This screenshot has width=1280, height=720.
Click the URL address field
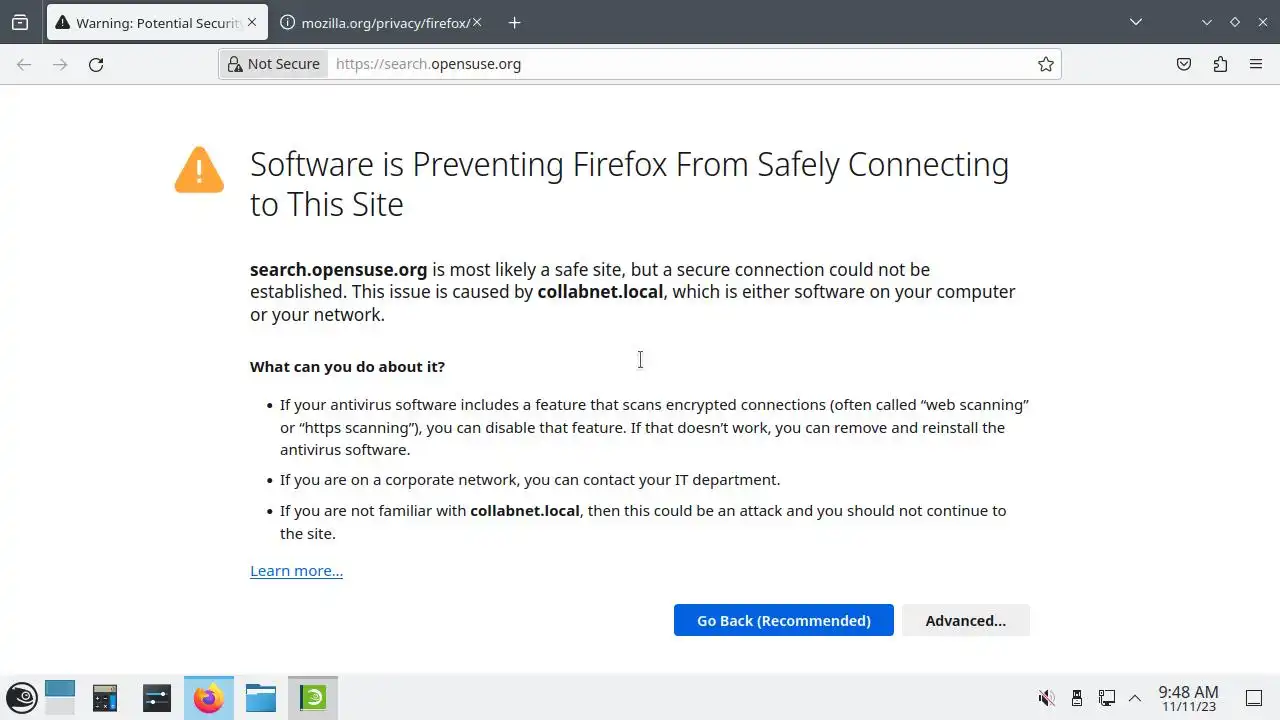[x=680, y=64]
